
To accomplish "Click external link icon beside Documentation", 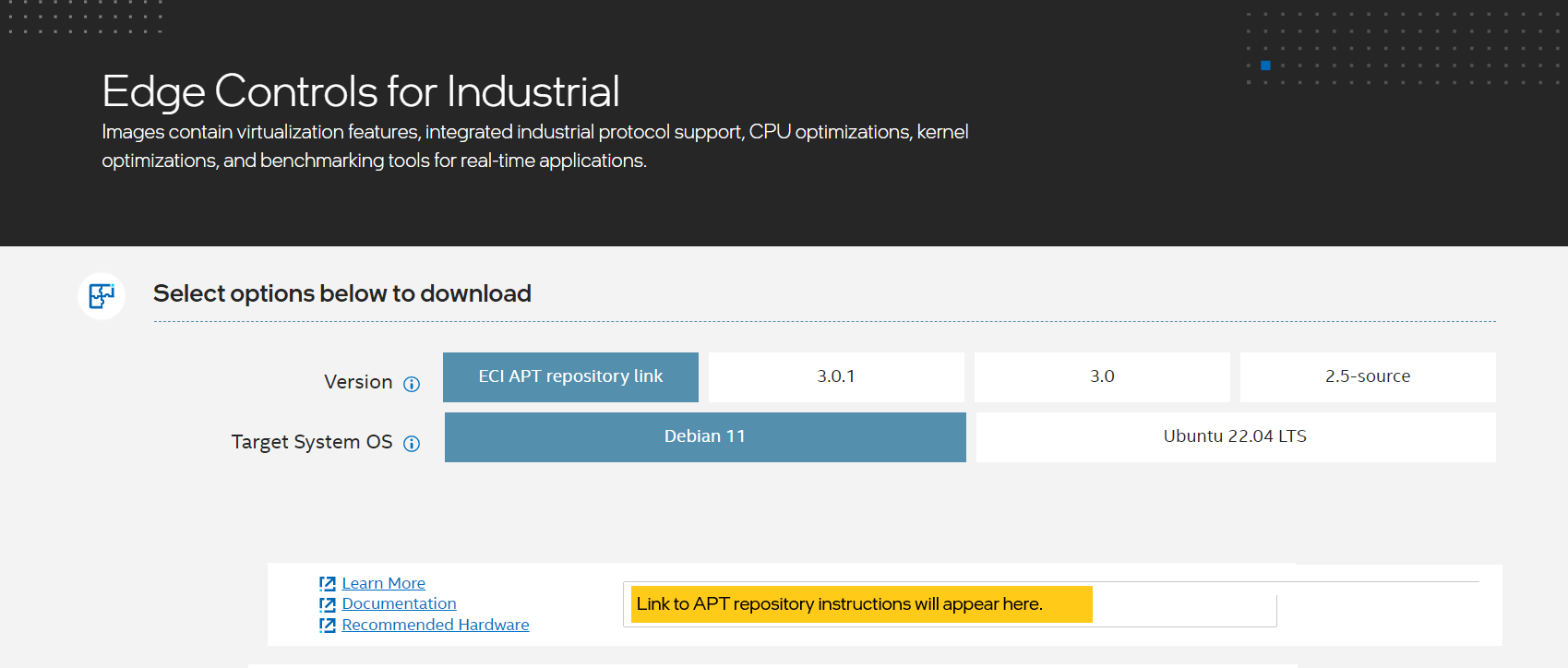I will pyautogui.click(x=328, y=604).
